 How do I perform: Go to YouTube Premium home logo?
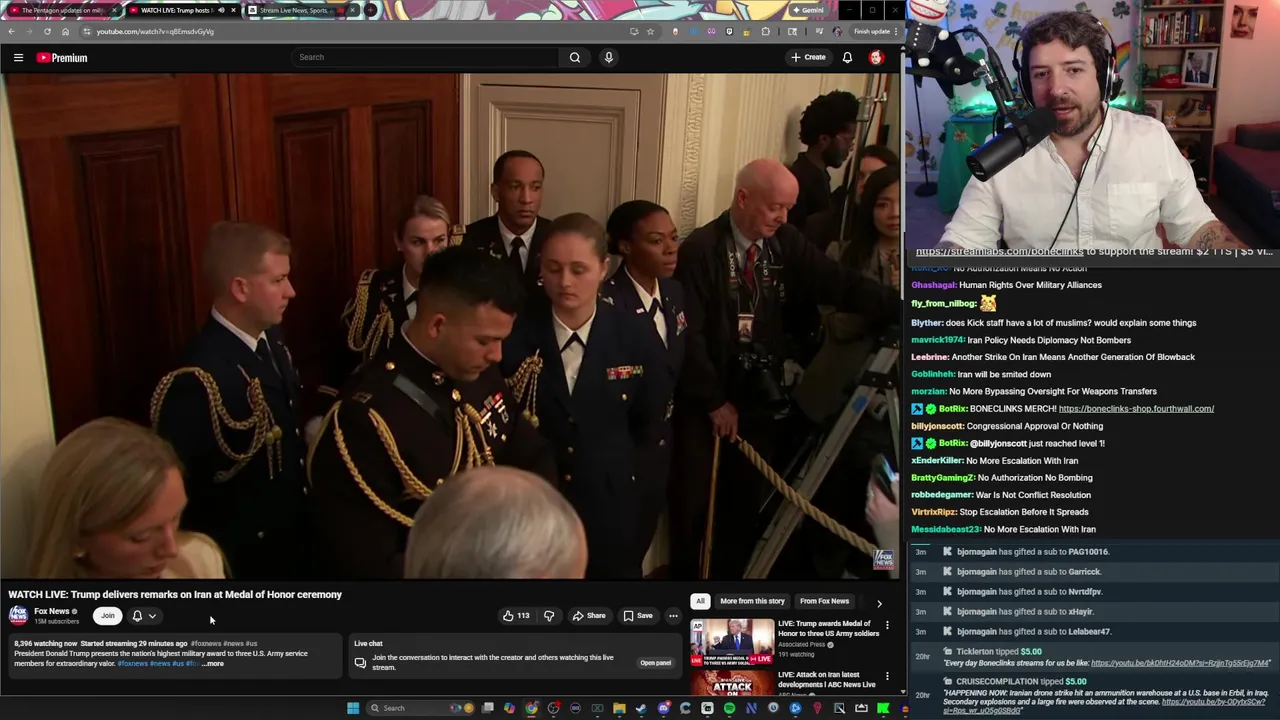pos(62,58)
